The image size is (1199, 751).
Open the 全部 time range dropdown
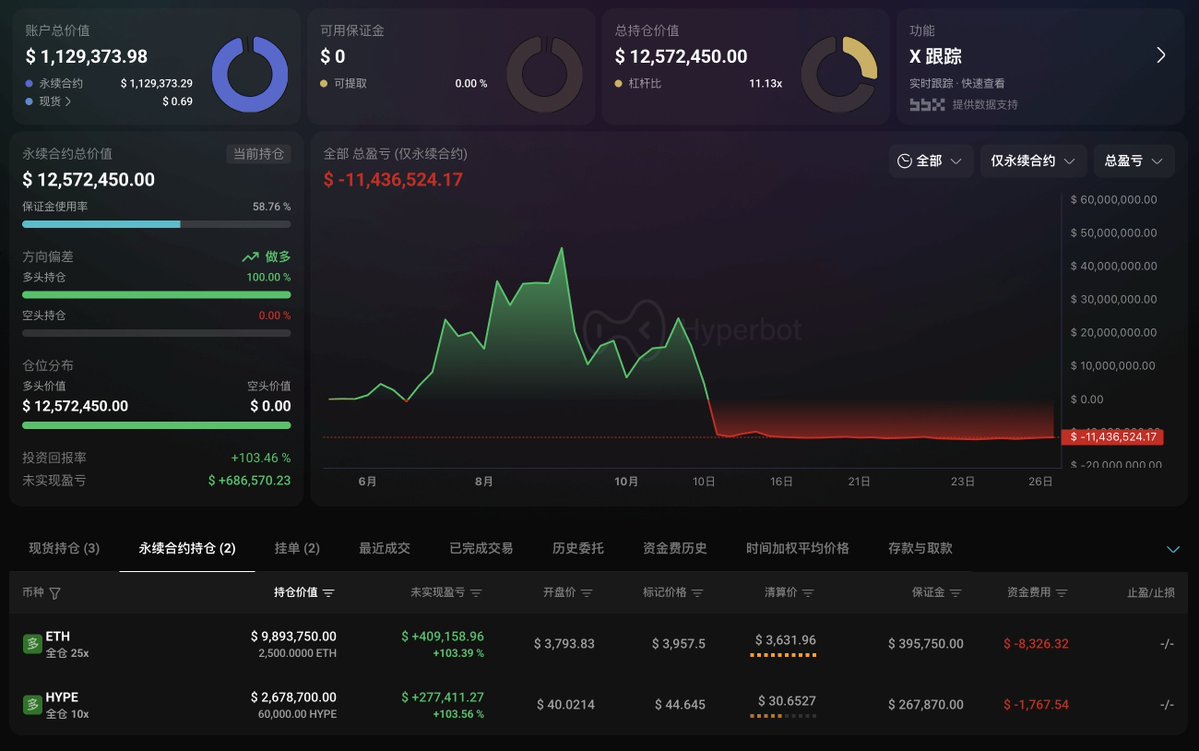tap(930, 161)
